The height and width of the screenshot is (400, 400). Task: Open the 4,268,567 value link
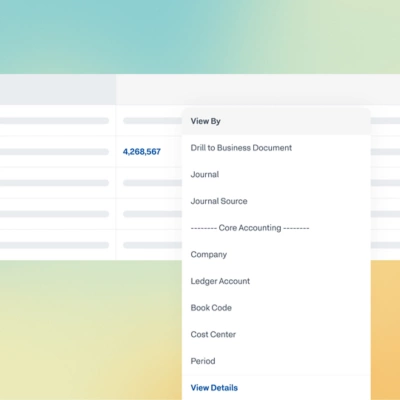click(142, 152)
